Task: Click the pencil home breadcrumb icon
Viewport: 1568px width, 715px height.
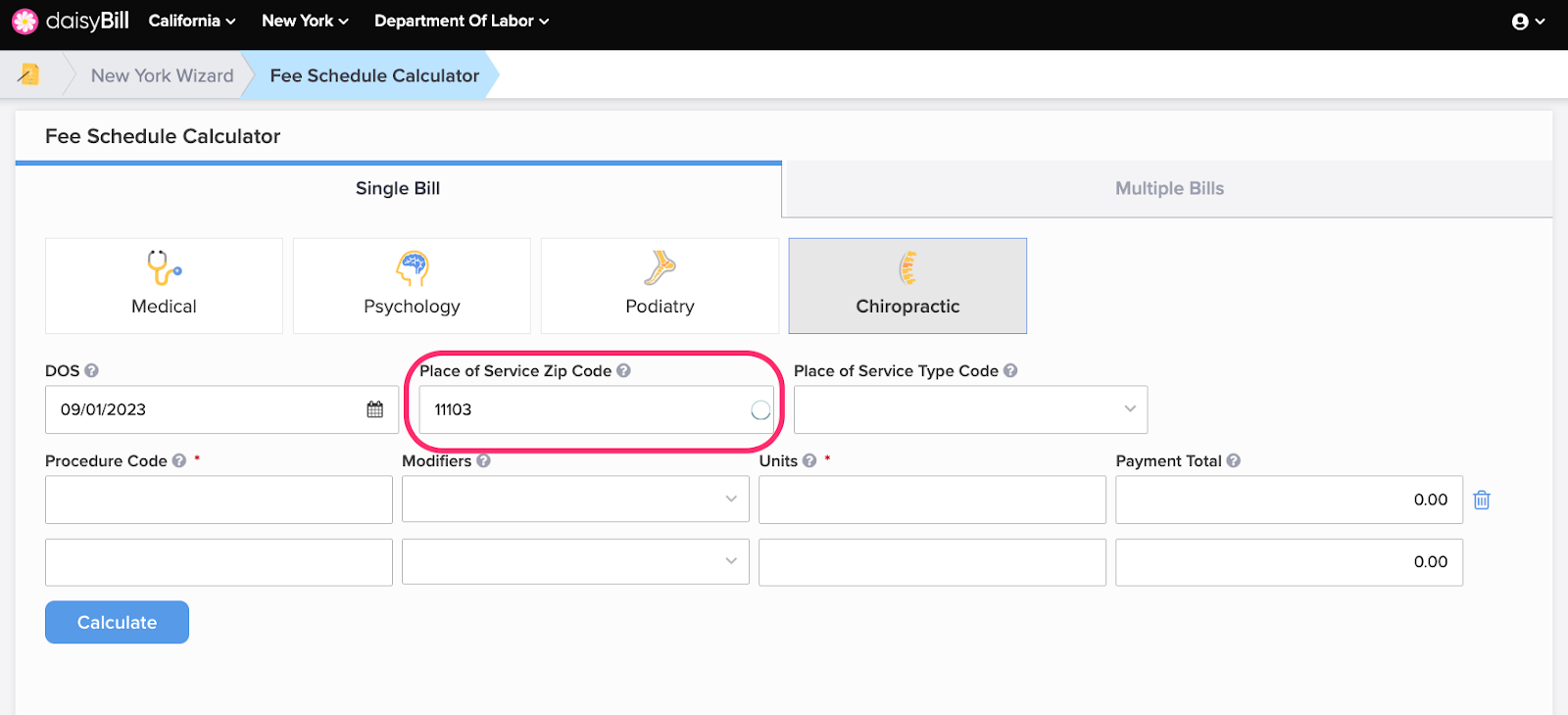Action: (28, 74)
